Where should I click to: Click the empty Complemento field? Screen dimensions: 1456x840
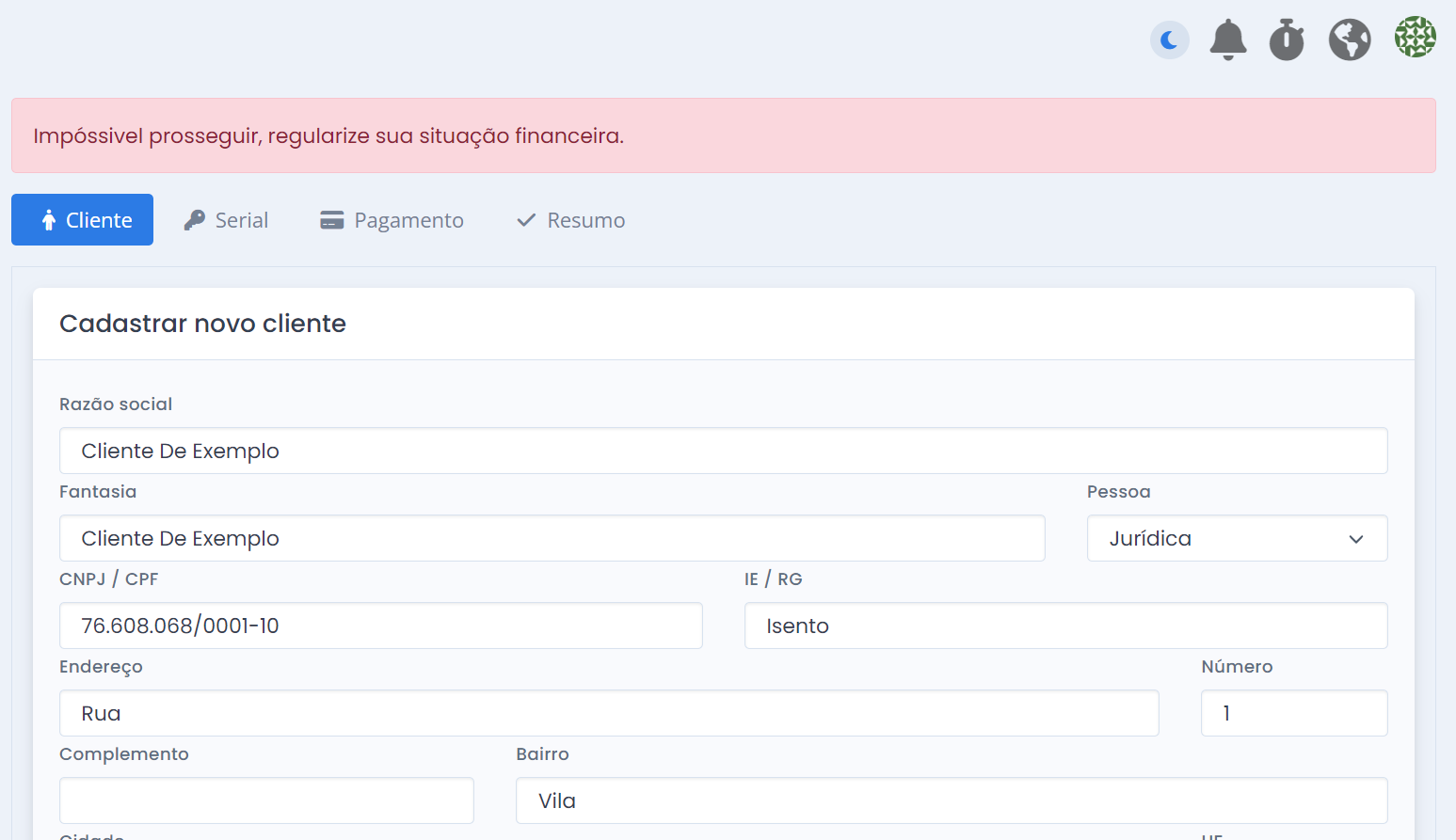point(266,800)
